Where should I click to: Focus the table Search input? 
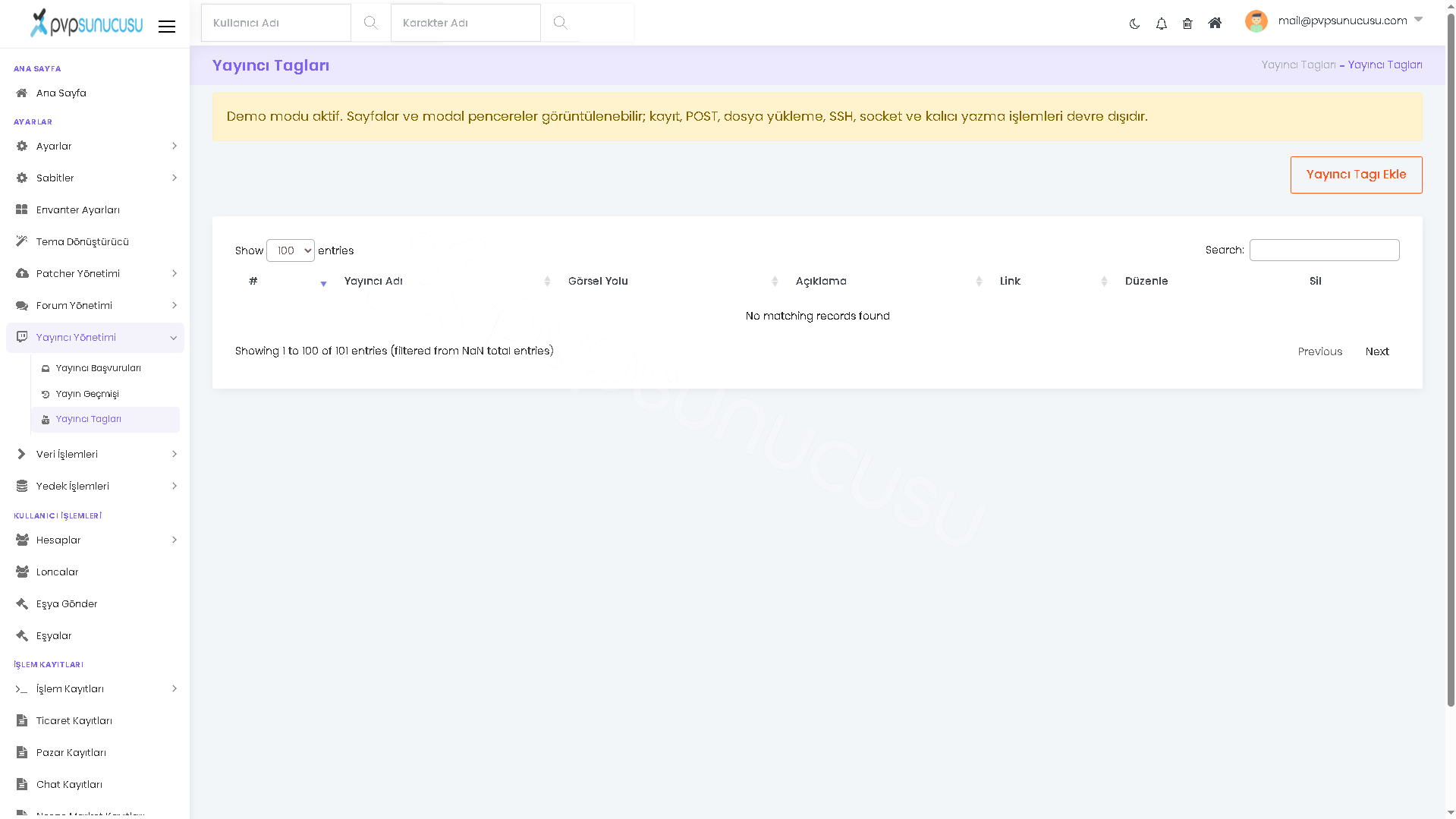pos(1324,250)
